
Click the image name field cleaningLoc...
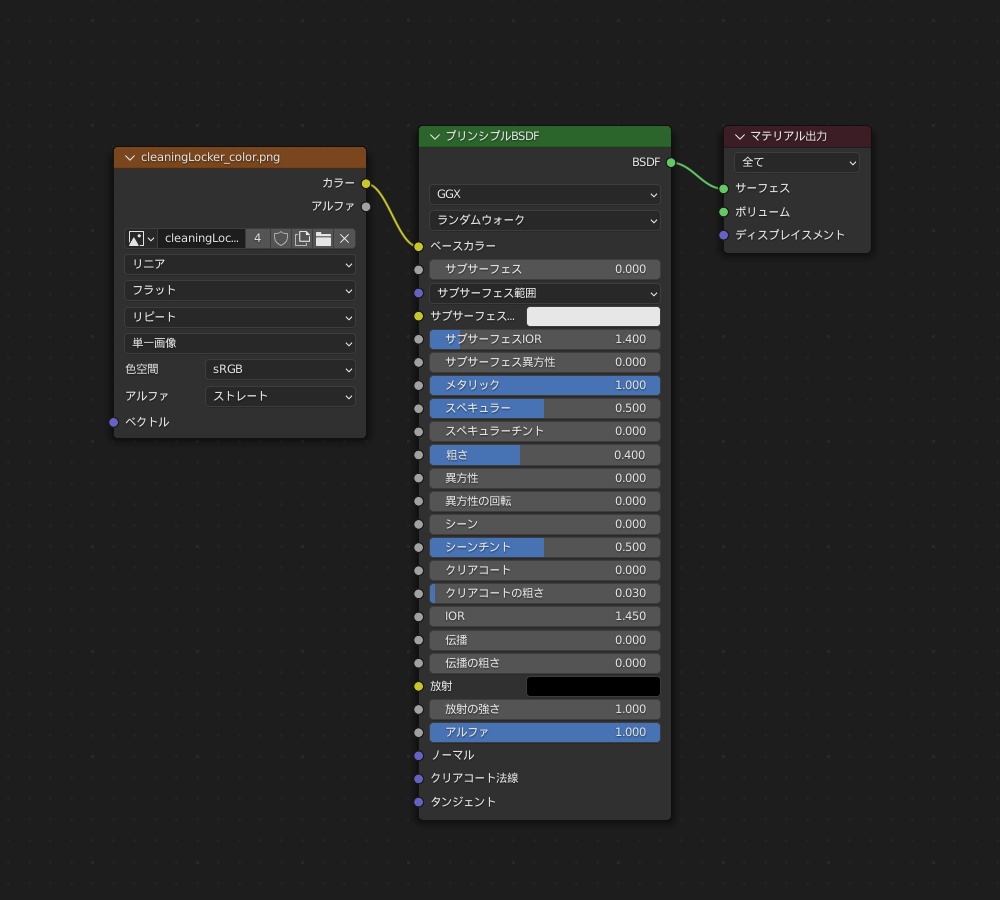202,239
